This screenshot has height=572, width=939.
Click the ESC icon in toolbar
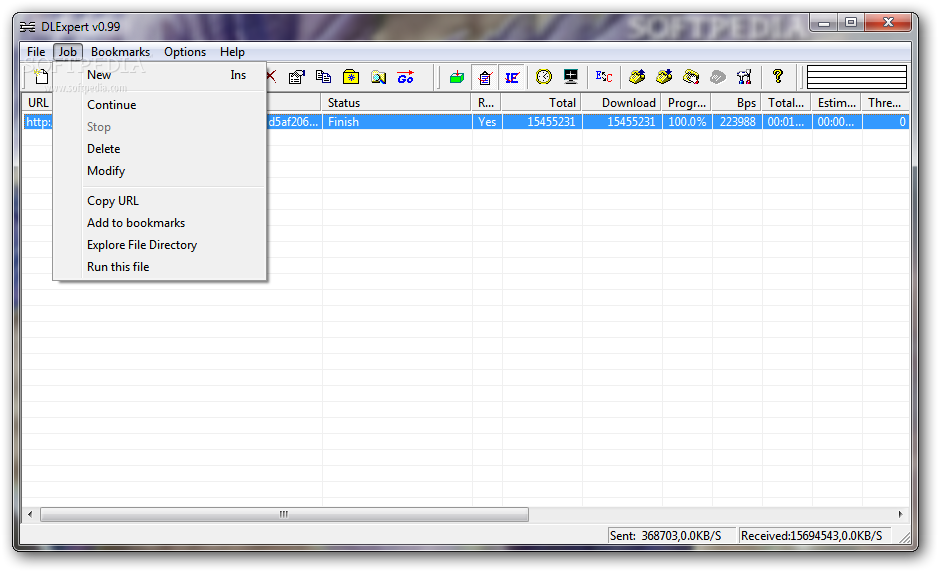click(604, 77)
